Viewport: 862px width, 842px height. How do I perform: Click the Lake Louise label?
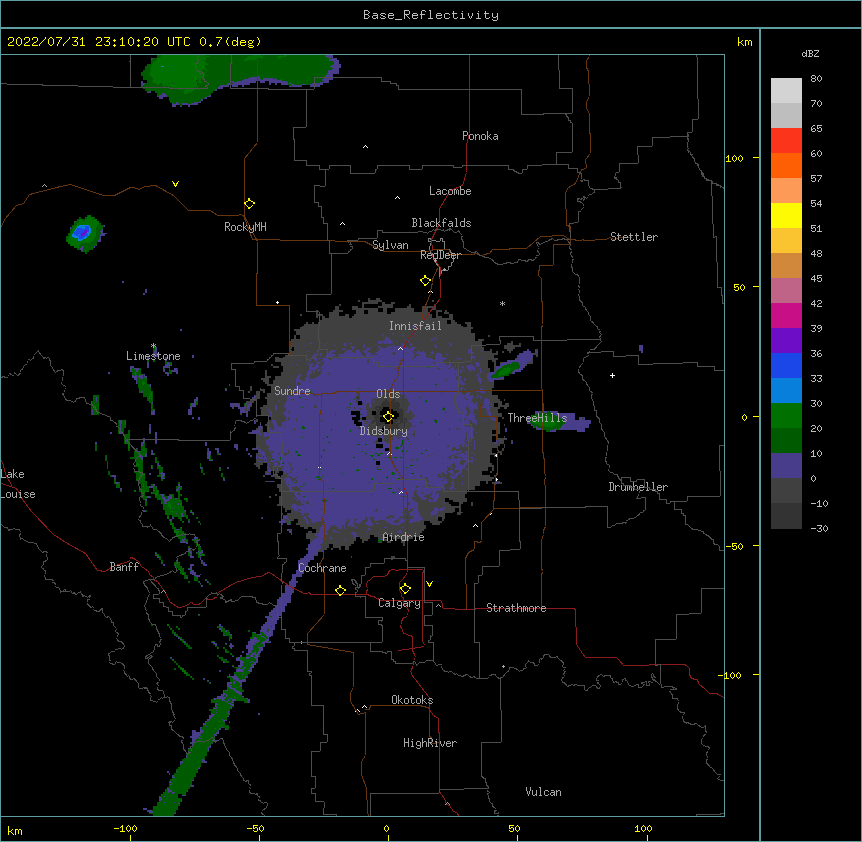click(x=18, y=484)
